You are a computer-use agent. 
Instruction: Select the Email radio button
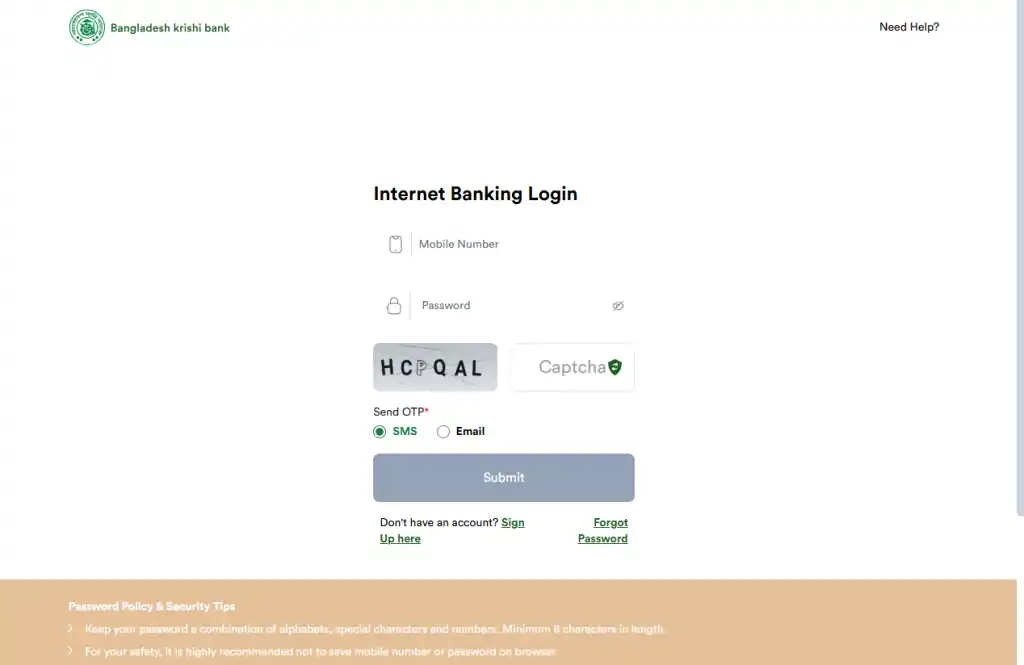click(x=444, y=432)
